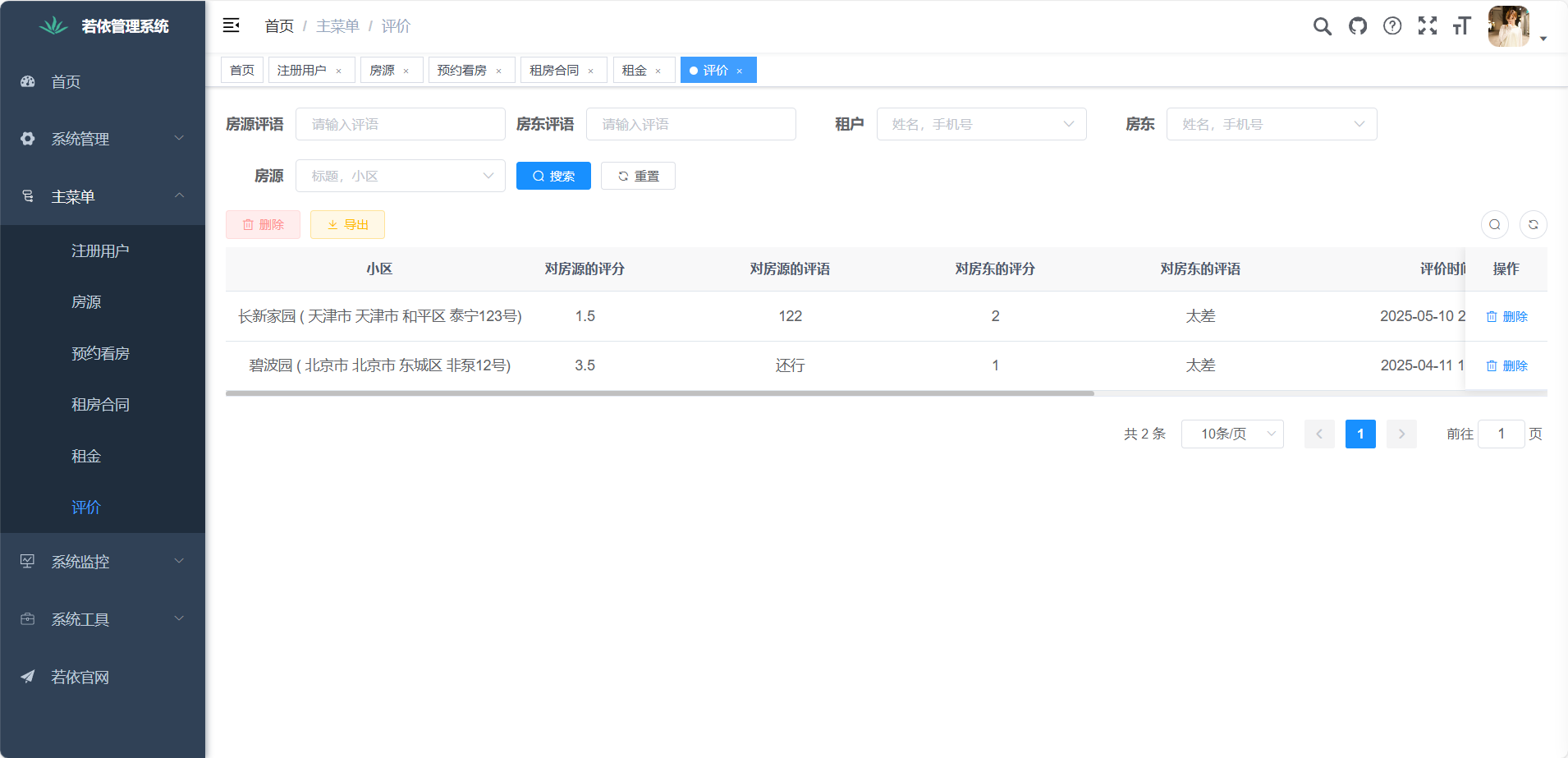Close the 租金 tab
The width and height of the screenshot is (1568, 758).
pyautogui.click(x=658, y=71)
